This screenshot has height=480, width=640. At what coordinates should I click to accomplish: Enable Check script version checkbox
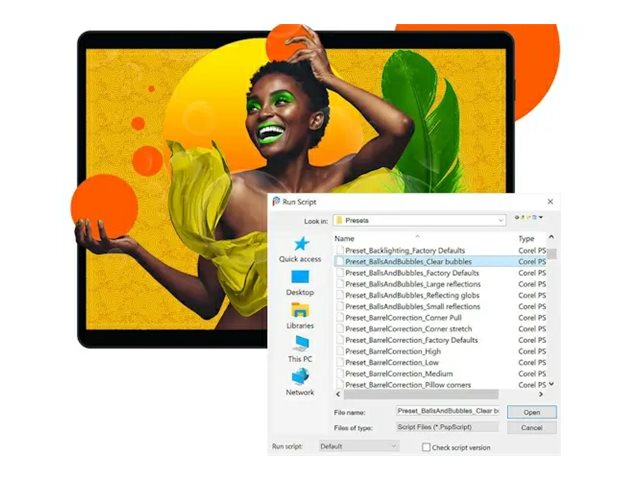point(424,446)
